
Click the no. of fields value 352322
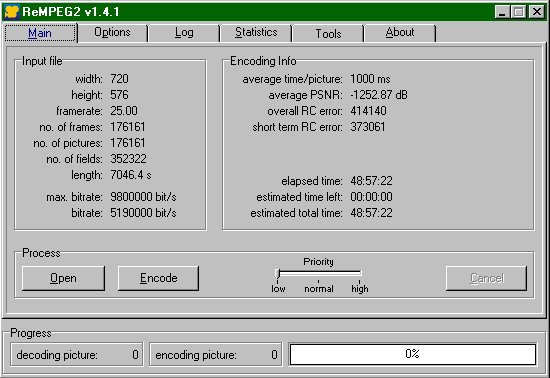(128, 159)
